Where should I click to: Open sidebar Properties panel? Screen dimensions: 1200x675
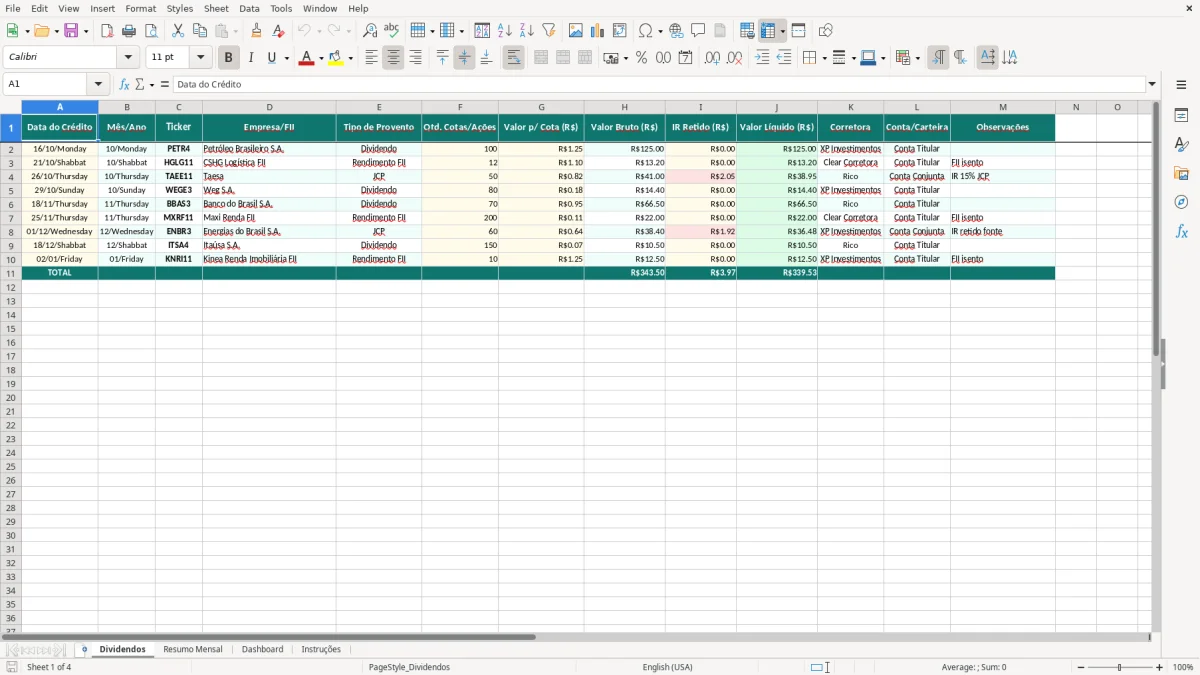1181,116
